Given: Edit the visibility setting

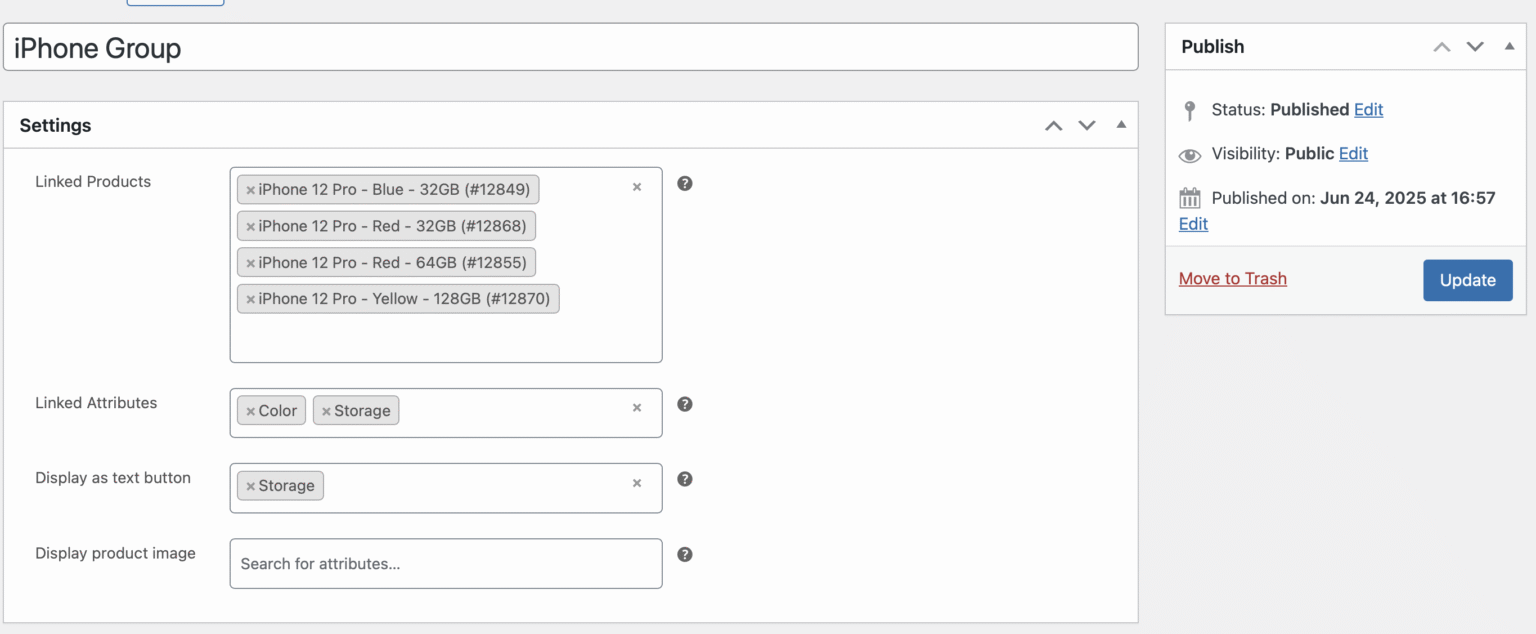Looking at the screenshot, I should point(1353,154).
